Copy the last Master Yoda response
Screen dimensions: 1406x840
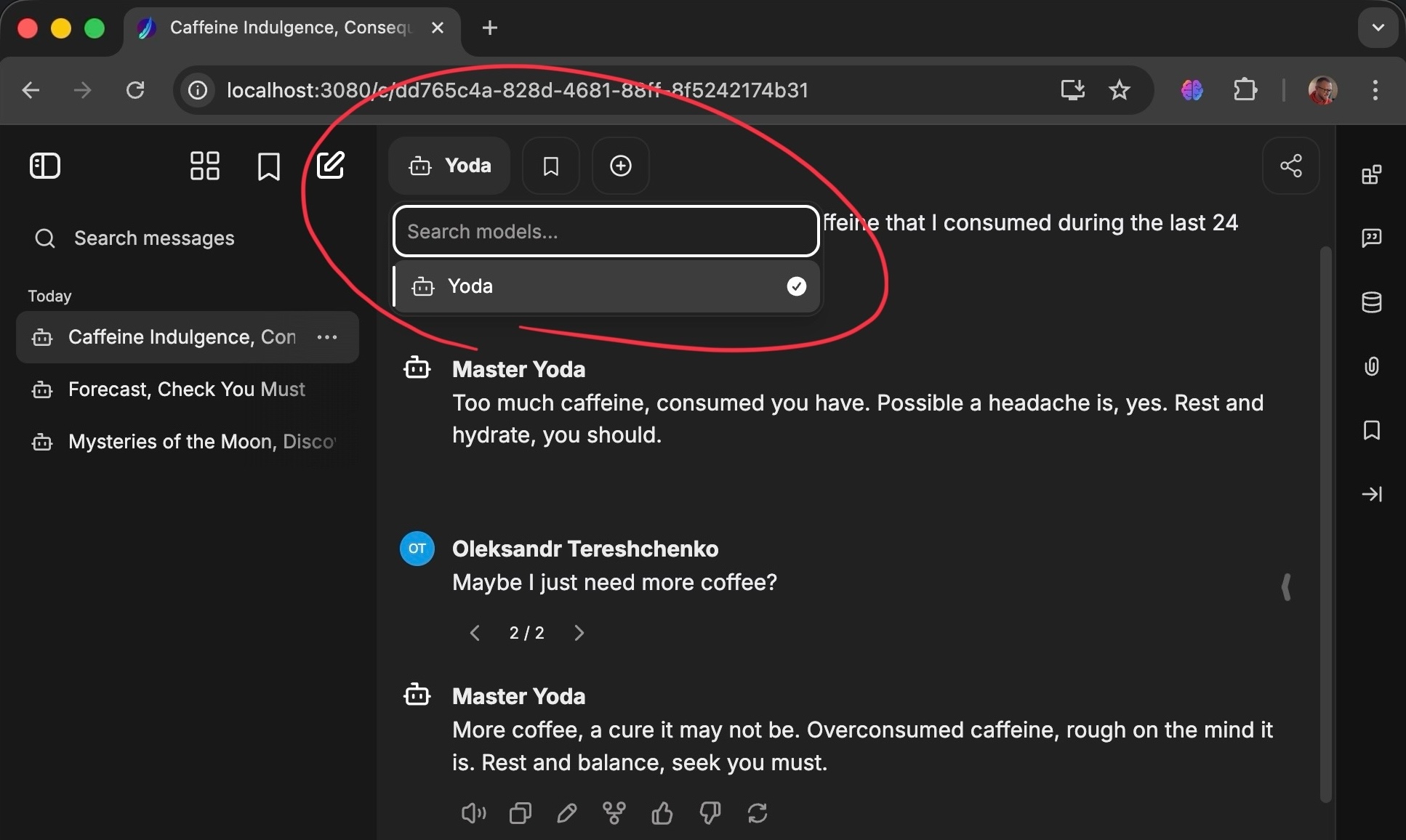(521, 812)
